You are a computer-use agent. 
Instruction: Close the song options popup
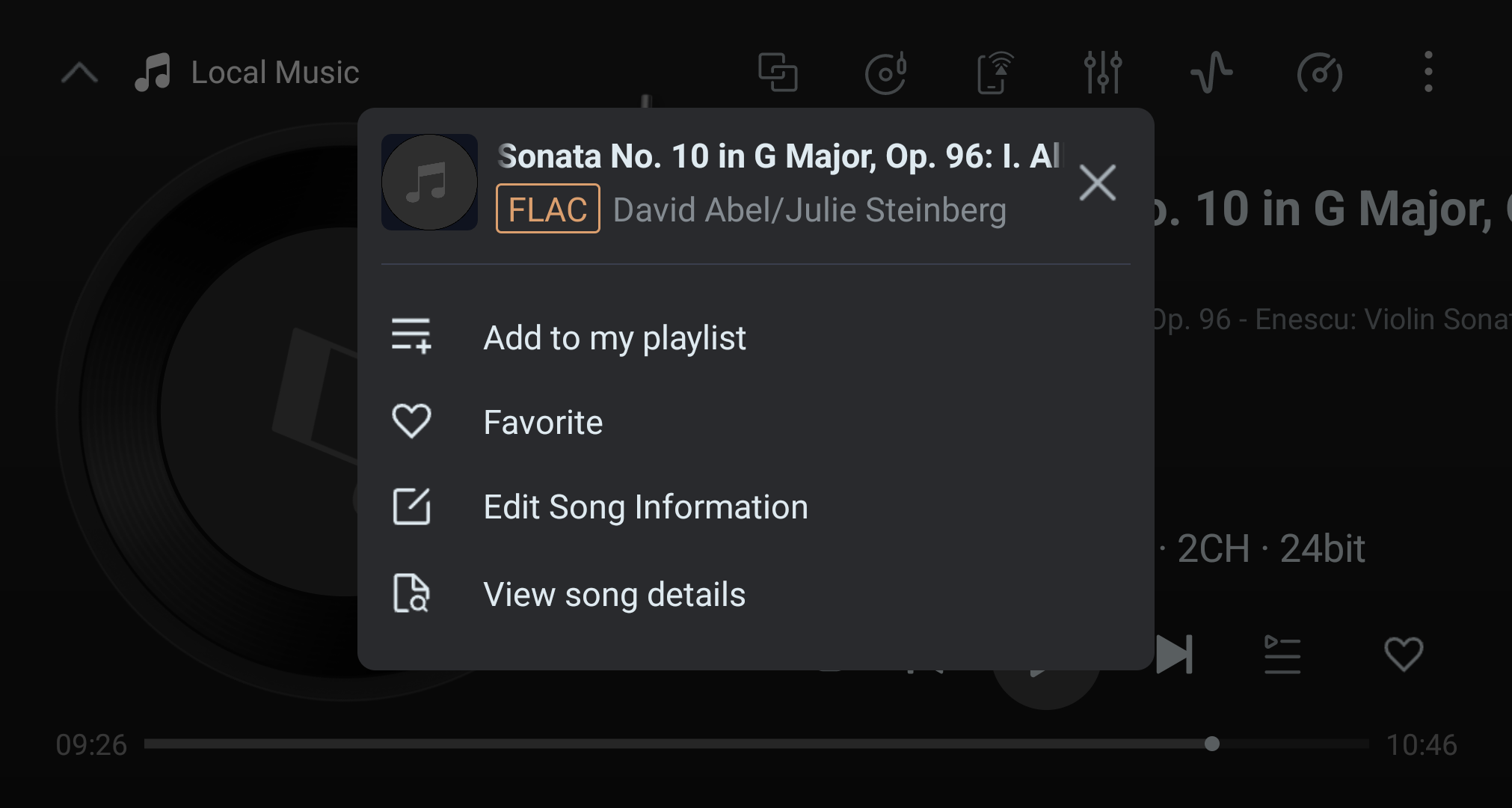click(1098, 183)
